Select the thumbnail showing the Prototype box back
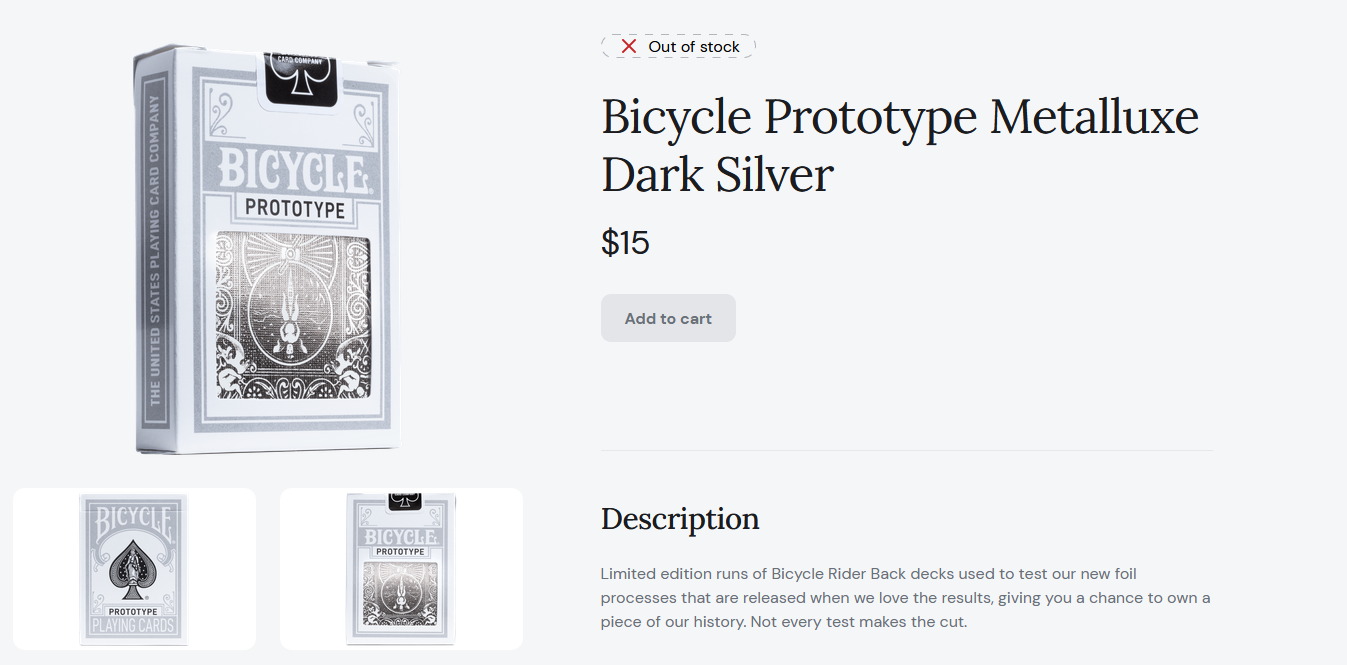The width and height of the screenshot is (1347, 665). click(x=401, y=569)
